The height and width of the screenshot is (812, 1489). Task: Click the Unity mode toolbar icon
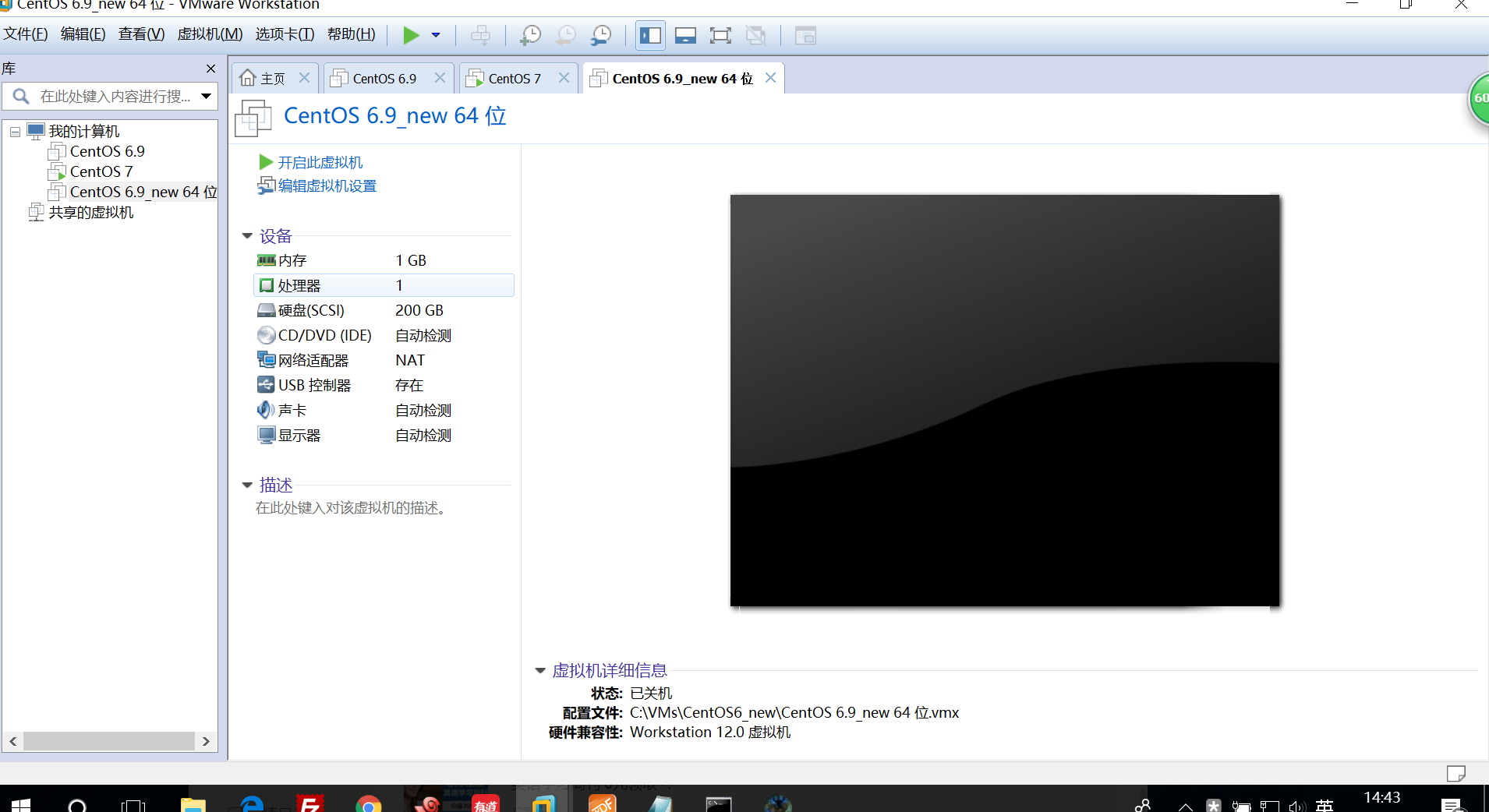pos(755,35)
